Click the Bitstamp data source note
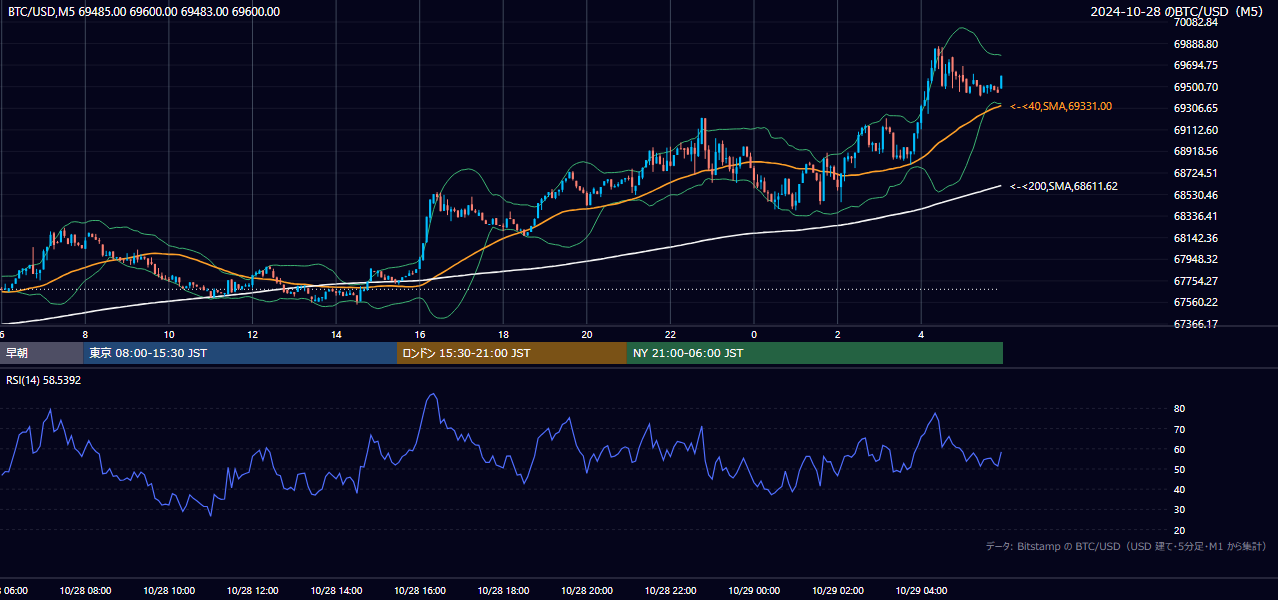Image resolution: width=1278 pixels, height=600 pixels. (x=1126, y=546)
